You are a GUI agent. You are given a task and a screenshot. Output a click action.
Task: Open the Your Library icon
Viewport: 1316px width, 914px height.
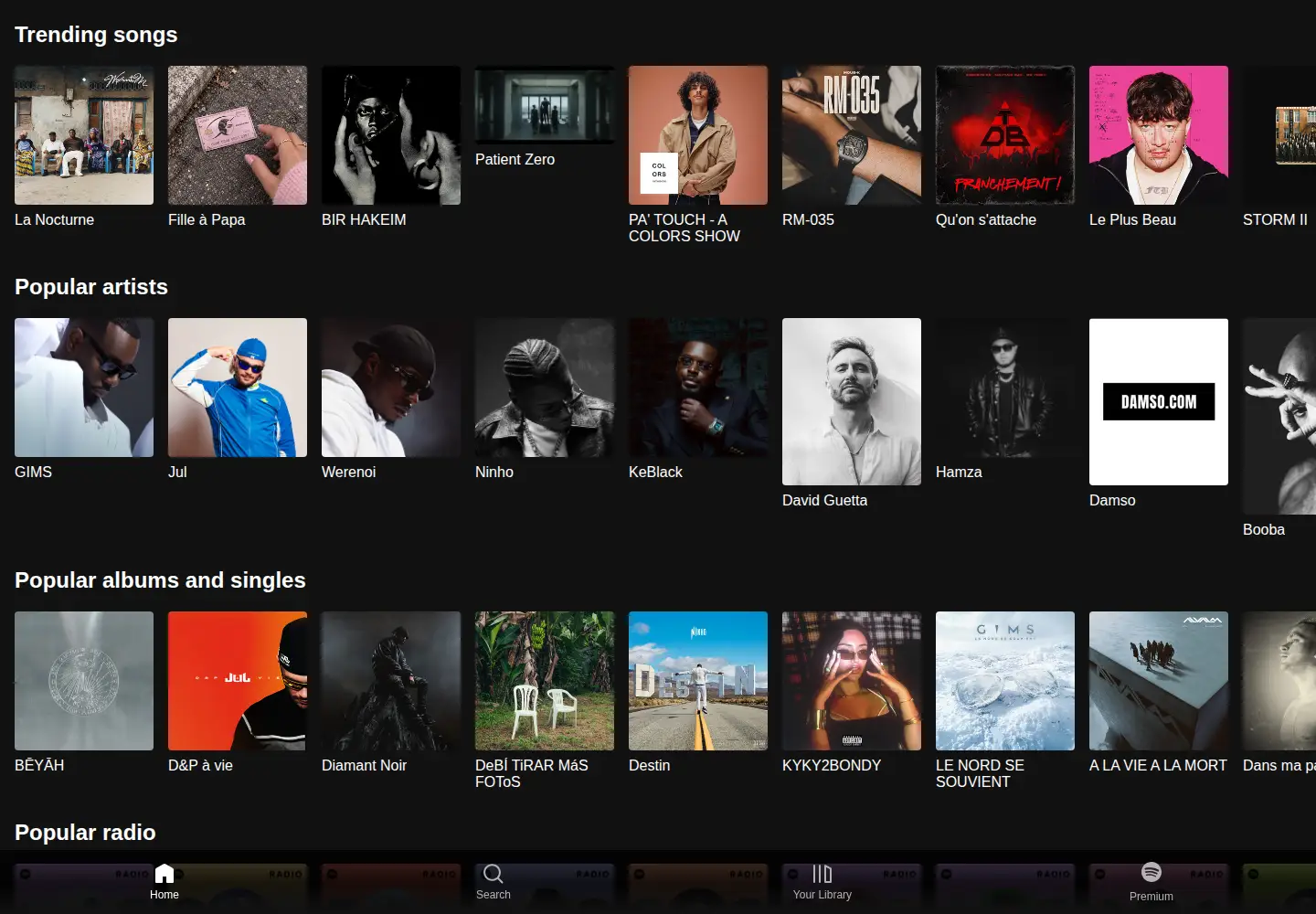click(822, 874)
